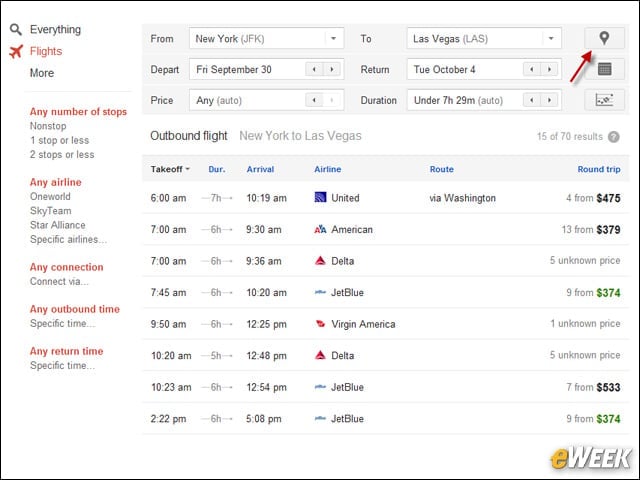Click the JetBlue logo on 10:23 am flight
This screenshot has height=480, width=640.
[320, 387]
